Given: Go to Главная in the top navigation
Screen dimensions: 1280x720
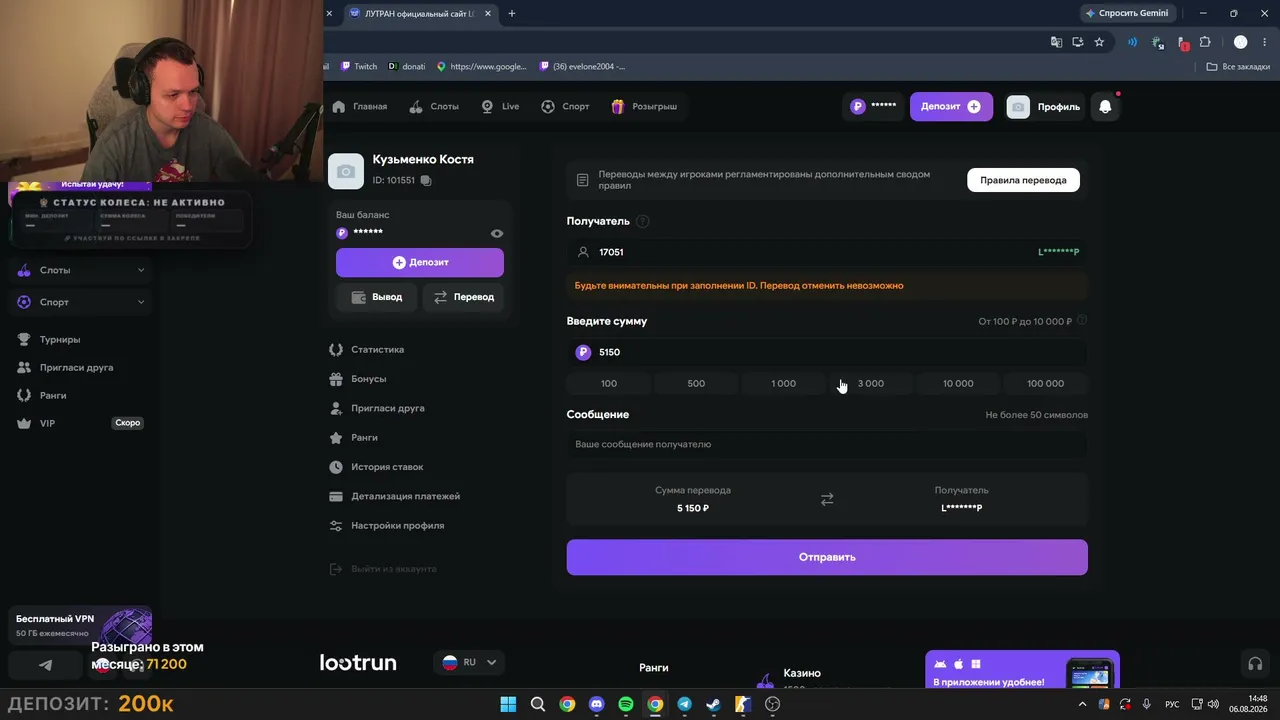Looking at the screenshot, I should tap(360, 107).
